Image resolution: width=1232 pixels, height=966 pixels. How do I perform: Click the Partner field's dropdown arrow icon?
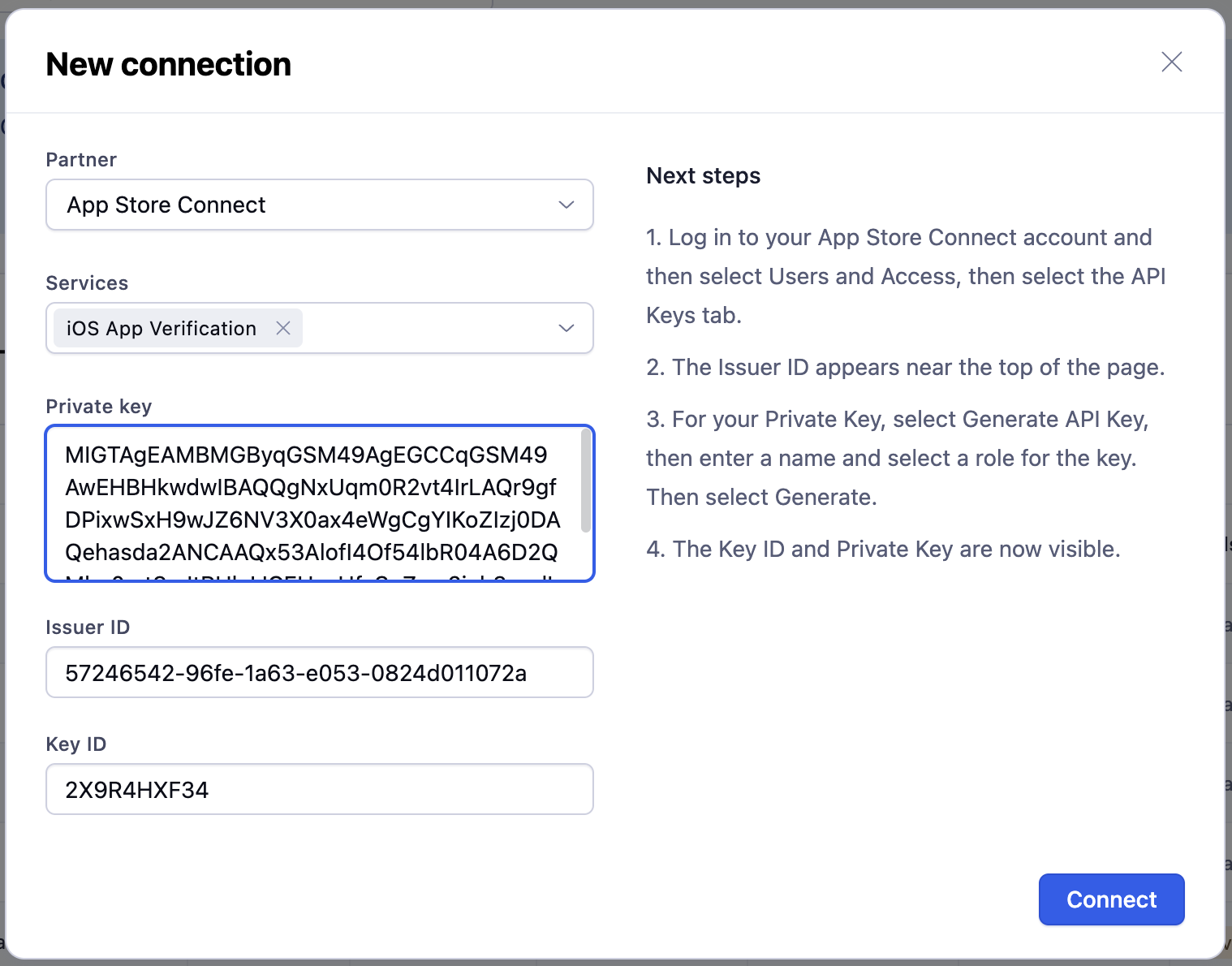(x=566, y=205)
